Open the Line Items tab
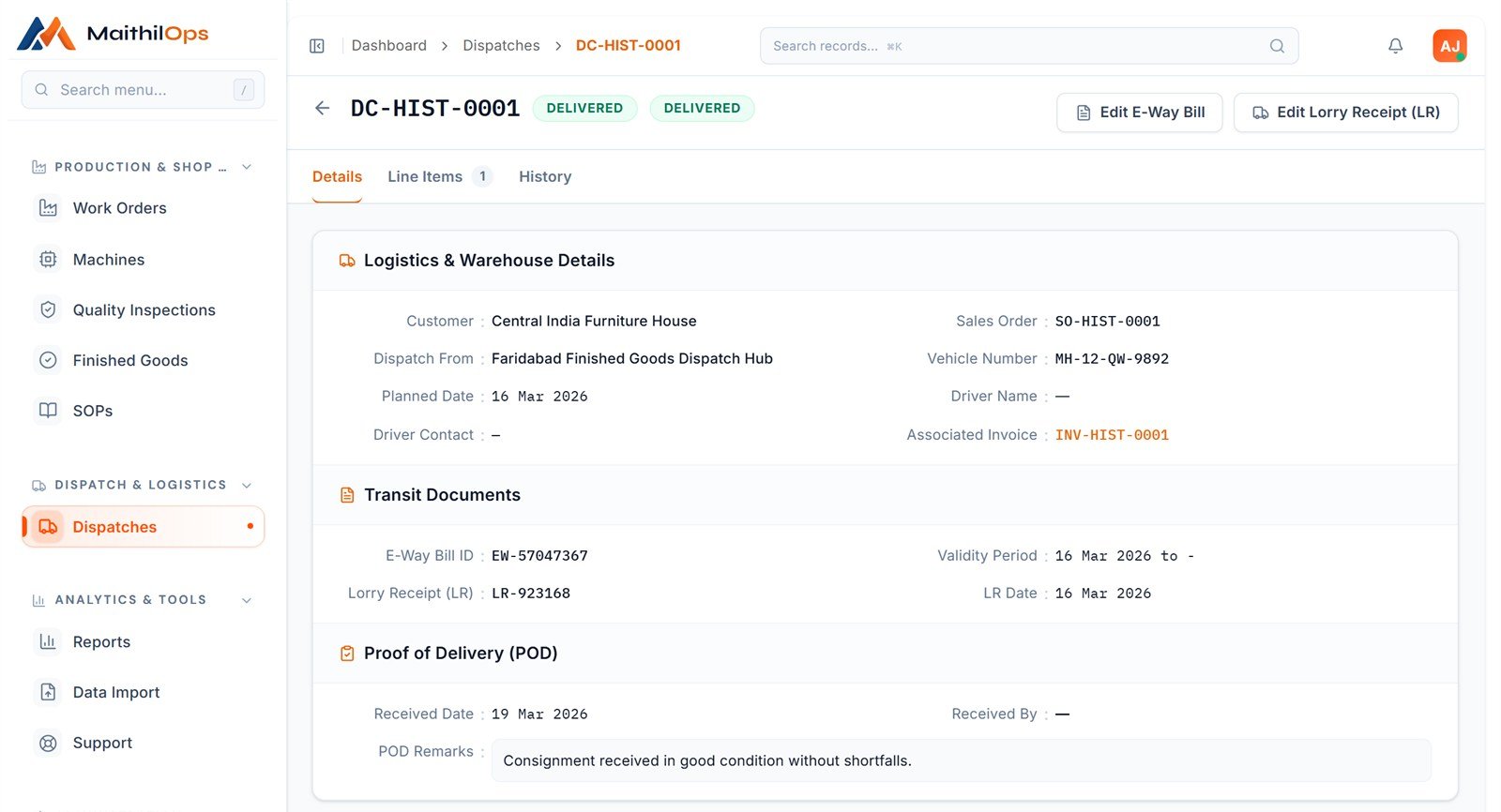 [440, 176]
